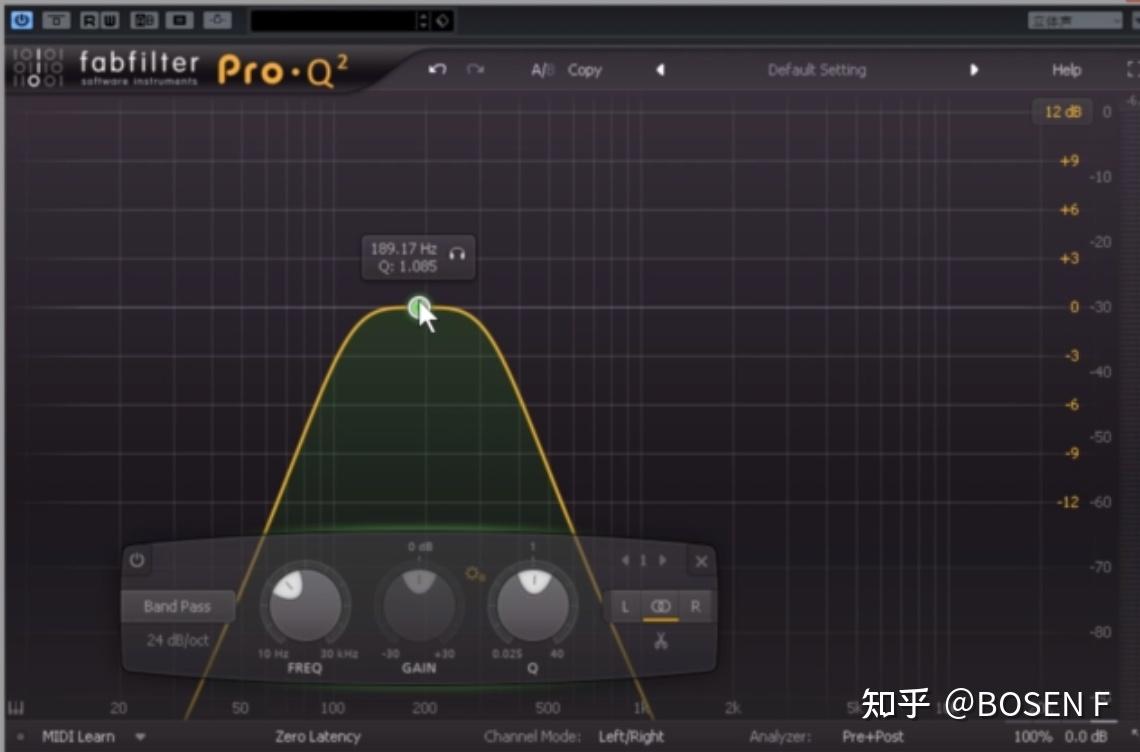Screen dimensions: 1140x752
Task: Select the L channel for this band
Action: point(624,606)
